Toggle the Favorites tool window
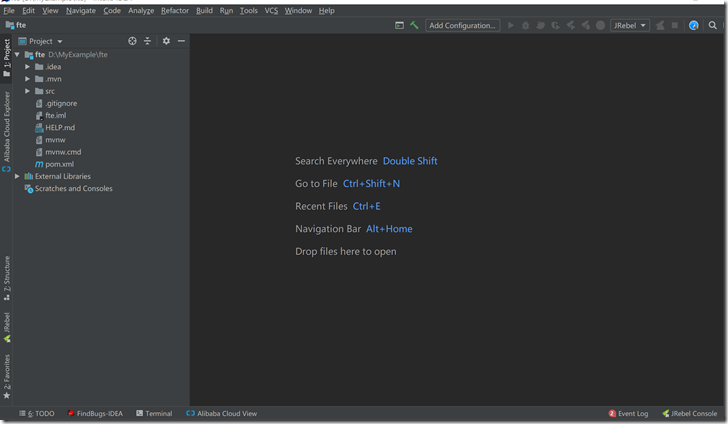 point(6,376)
